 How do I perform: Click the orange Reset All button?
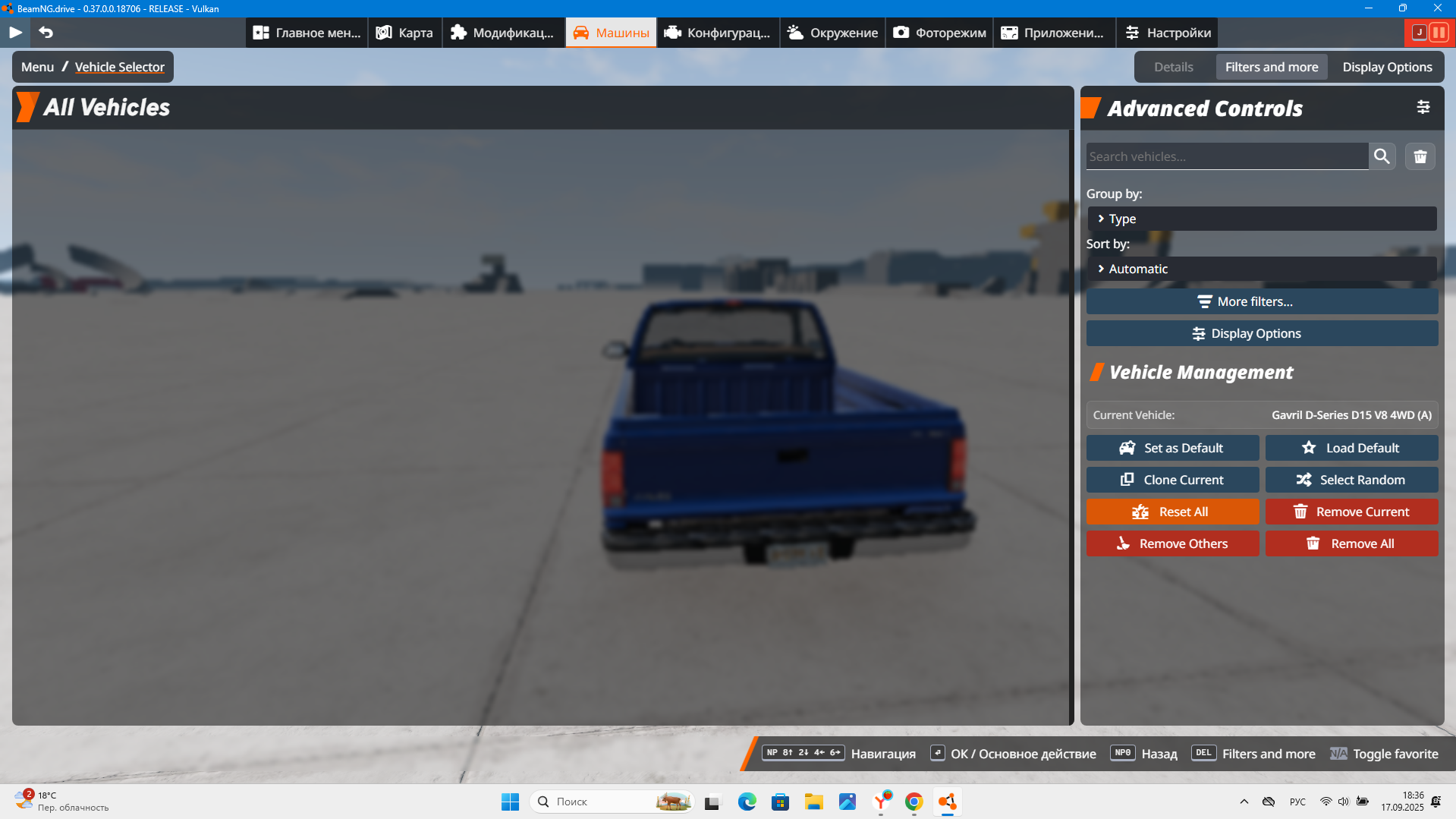pyautogui.click(x=1172, y=512)
